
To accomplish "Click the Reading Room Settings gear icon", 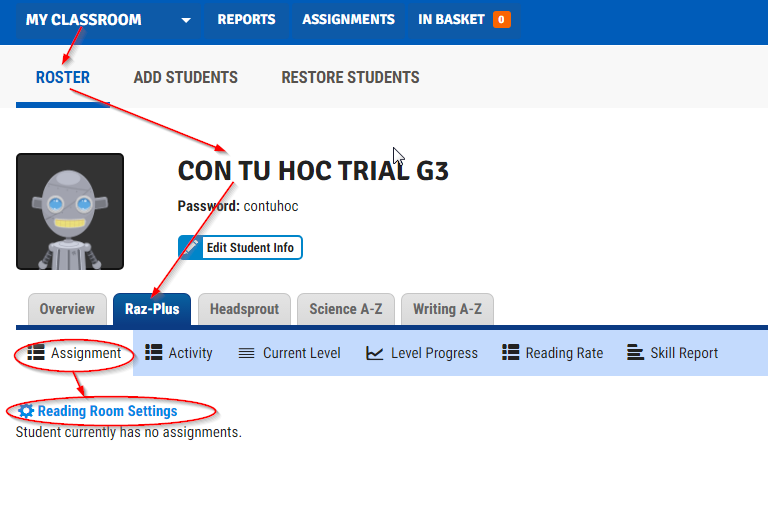I will pos(26,411).
